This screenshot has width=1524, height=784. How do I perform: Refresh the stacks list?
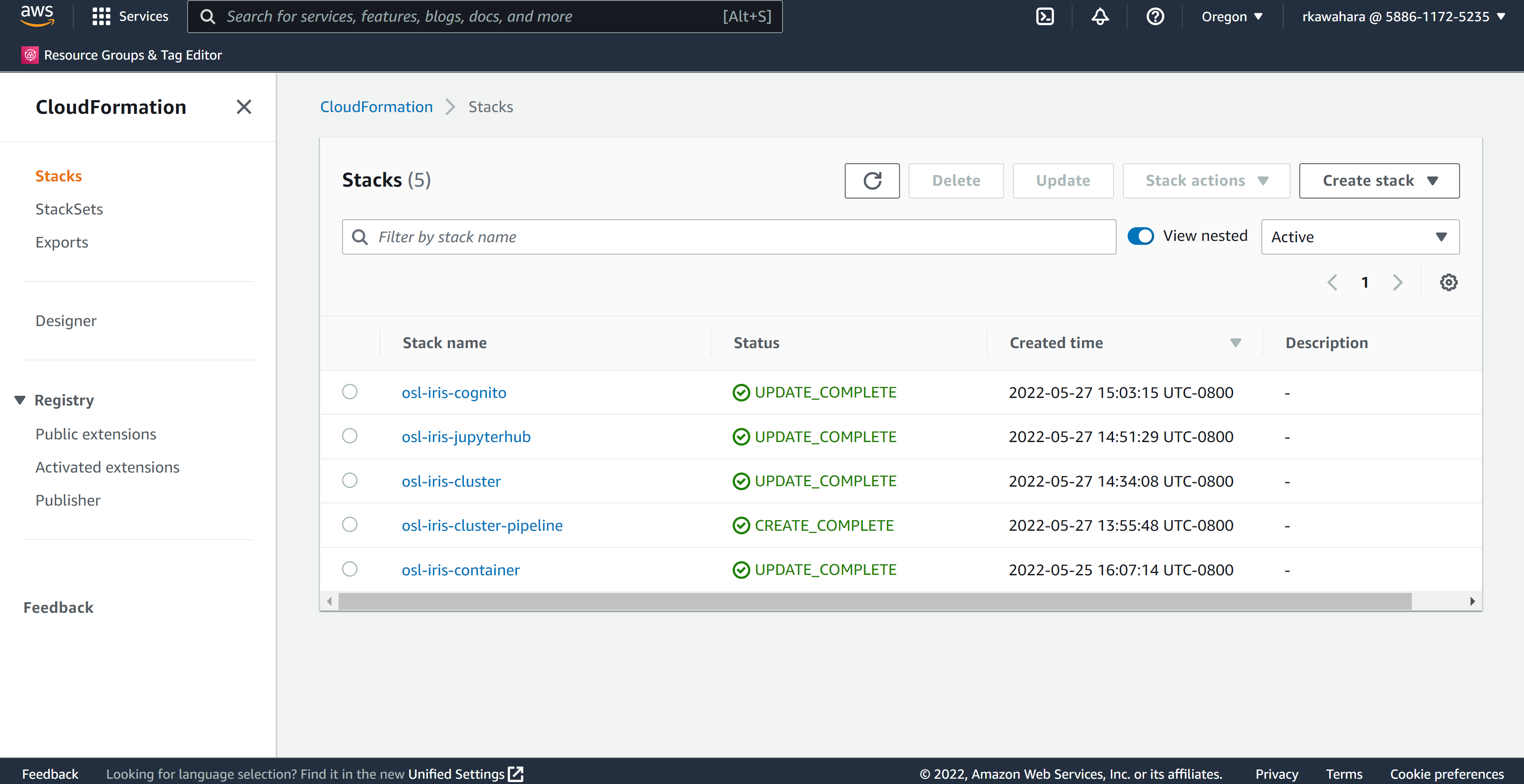(872, 180)
